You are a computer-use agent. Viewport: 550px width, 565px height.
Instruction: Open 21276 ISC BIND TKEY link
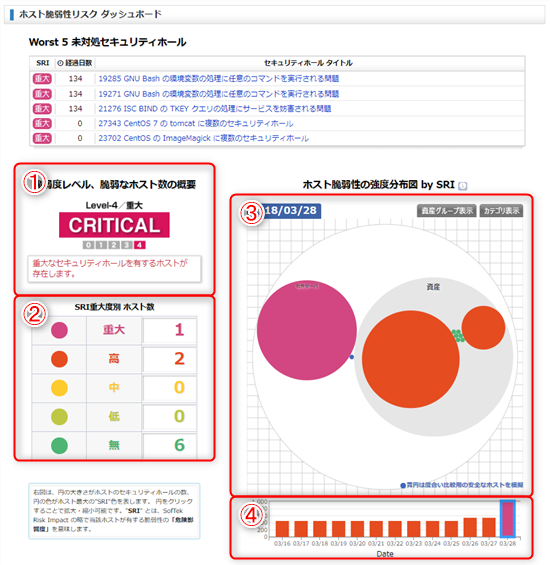[215, 108]
